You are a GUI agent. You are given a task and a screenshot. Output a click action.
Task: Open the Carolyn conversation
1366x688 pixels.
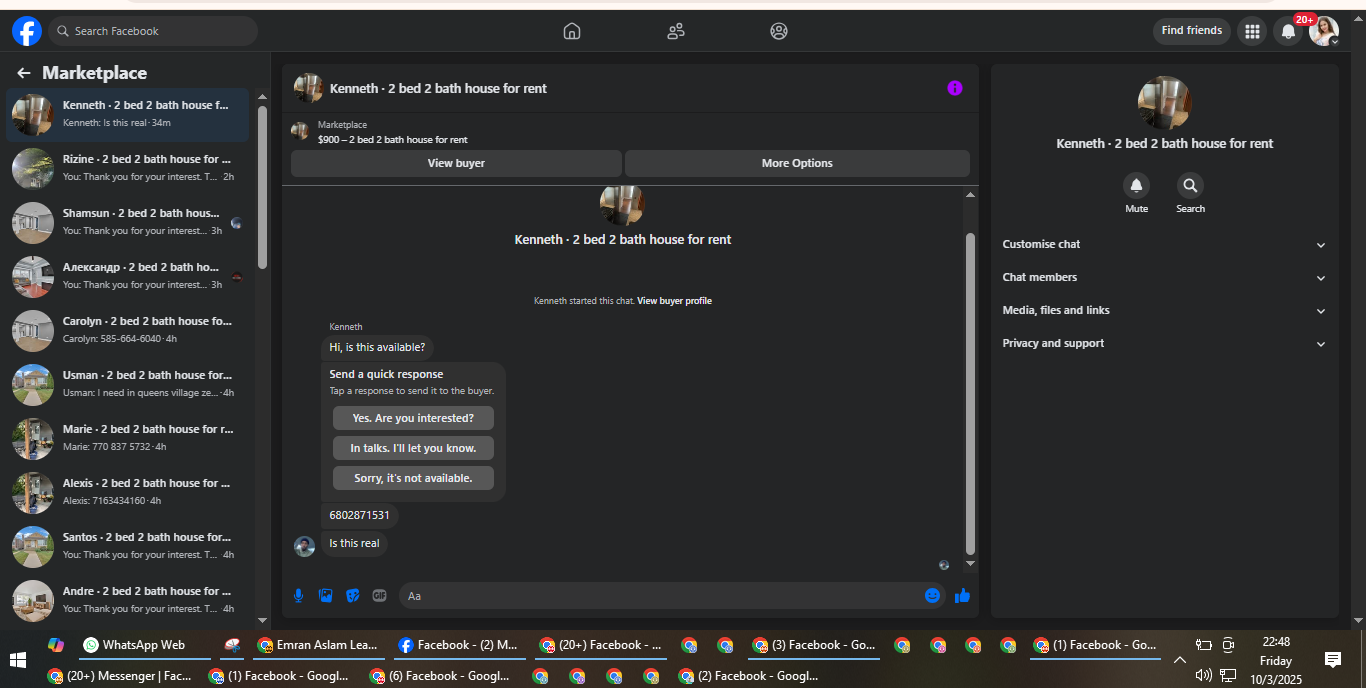coord(129,331)
